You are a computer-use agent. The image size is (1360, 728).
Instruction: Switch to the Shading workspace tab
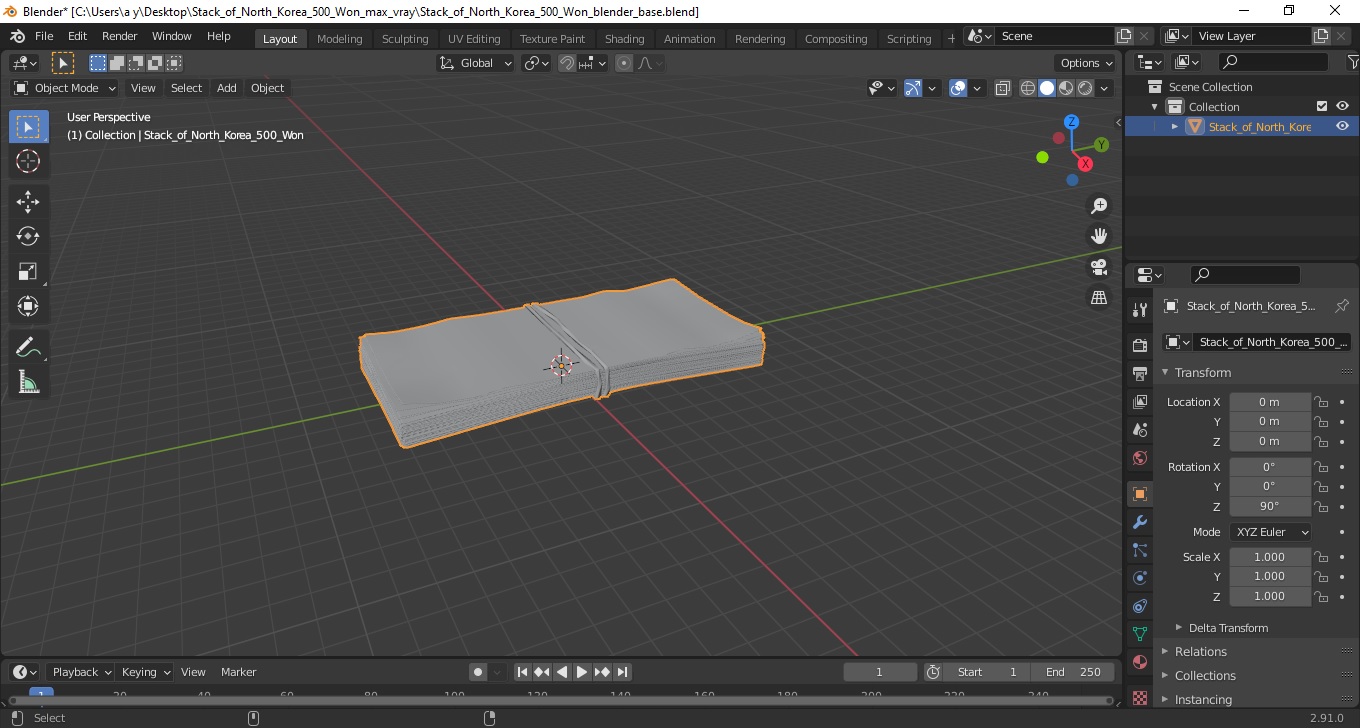[x=624, y=39]
